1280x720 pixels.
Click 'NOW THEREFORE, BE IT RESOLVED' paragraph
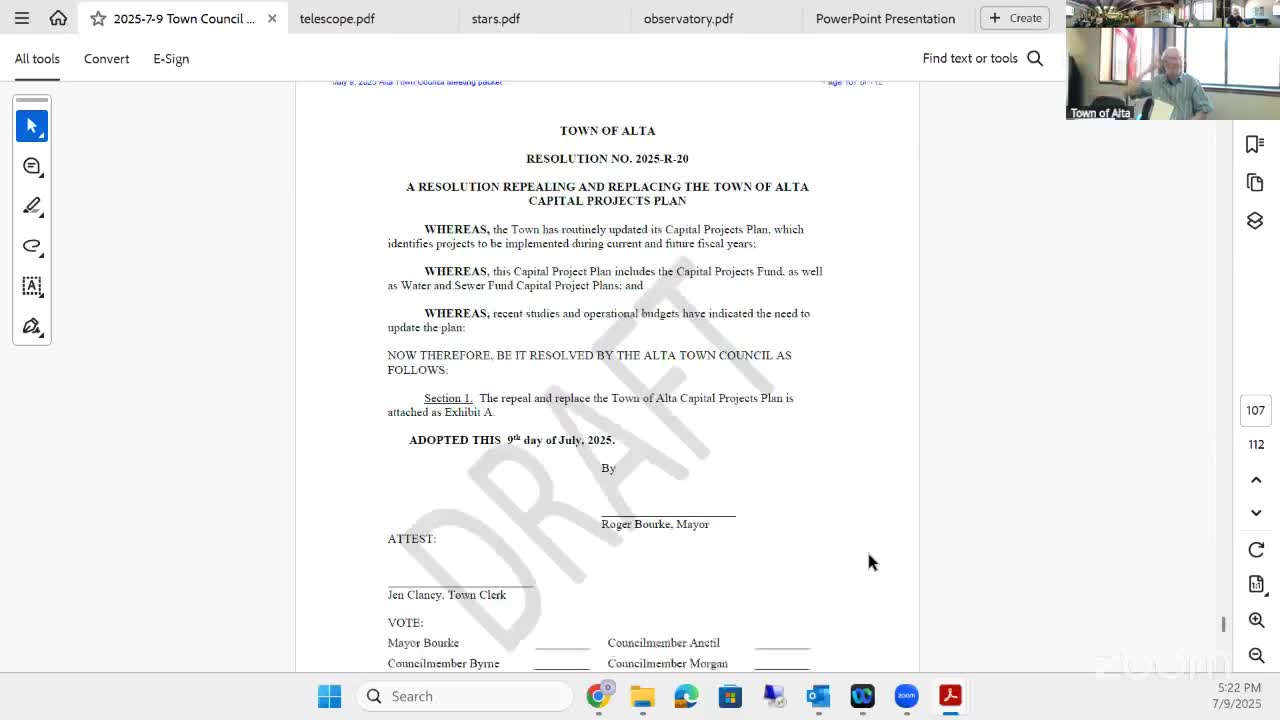click(x=589, y=363)
